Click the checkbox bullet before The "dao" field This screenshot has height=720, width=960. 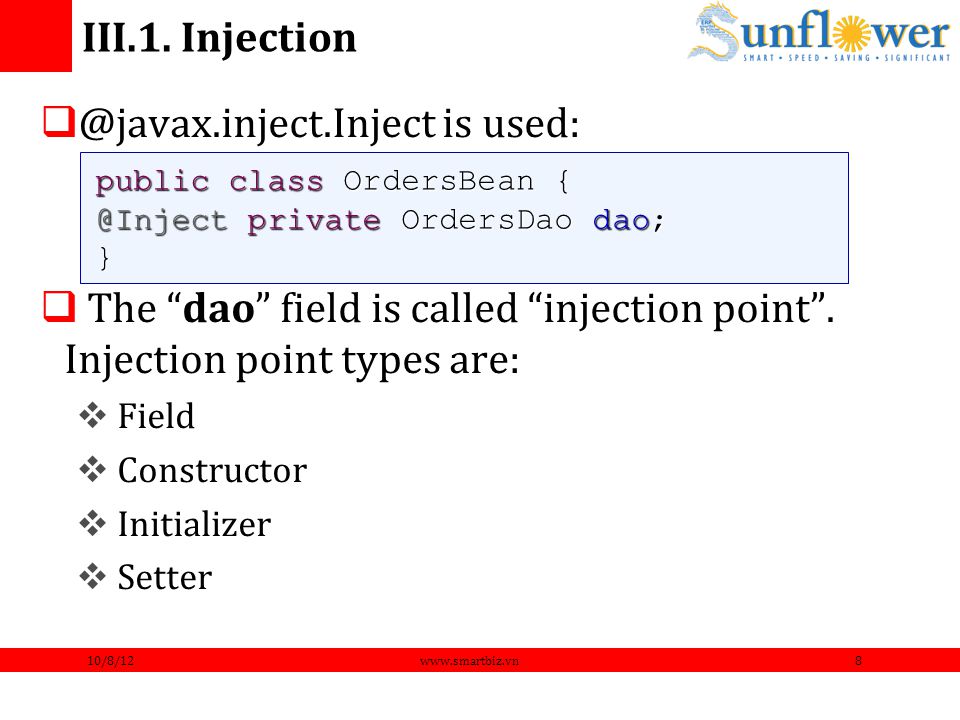pos(59,306)
